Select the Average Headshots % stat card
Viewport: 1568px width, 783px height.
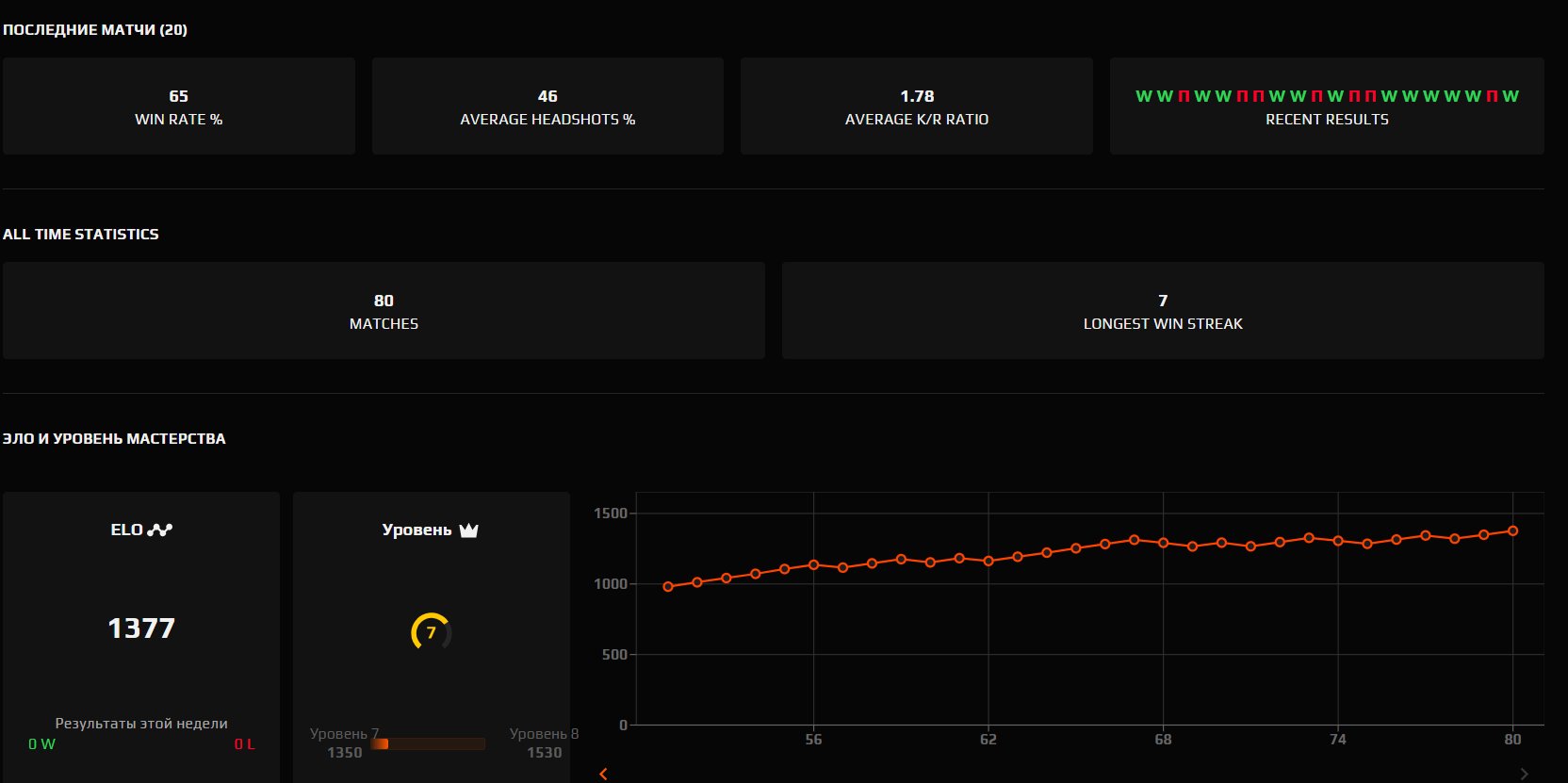coord(547,106)
